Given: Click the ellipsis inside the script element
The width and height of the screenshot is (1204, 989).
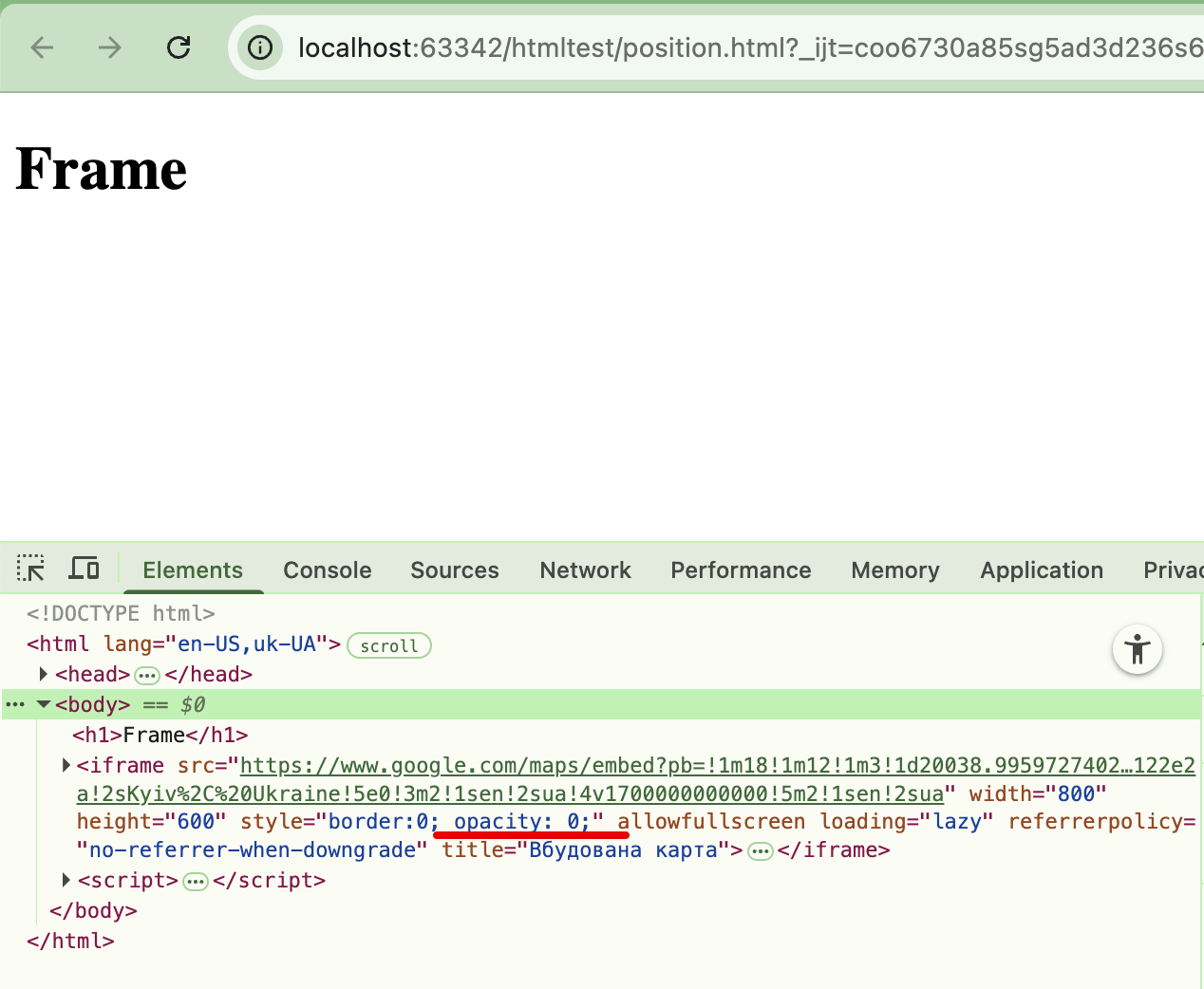Looking at the screenshot, I should coord(196,882).
